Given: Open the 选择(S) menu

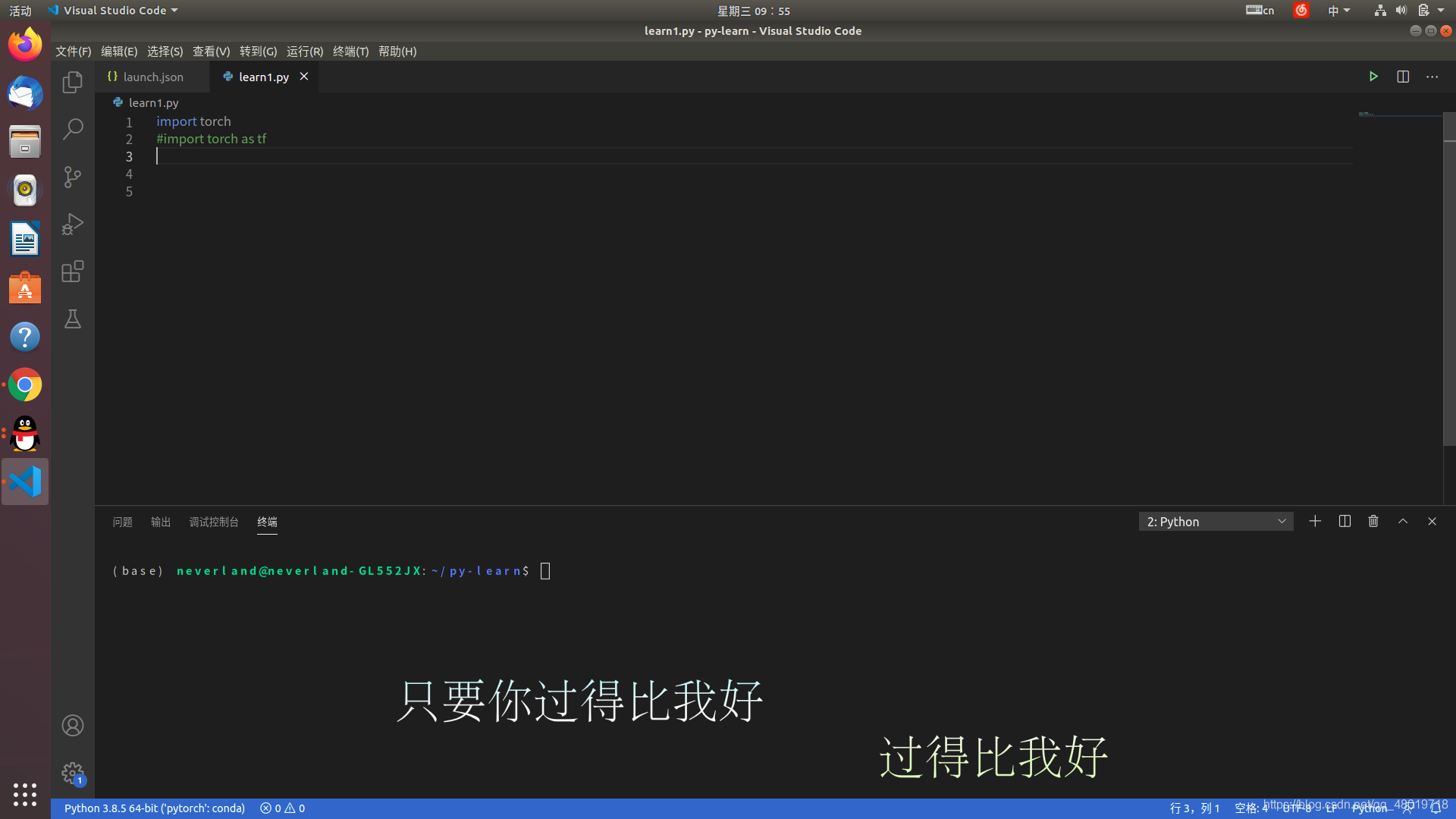Looking at the screenshot, I should (165, 52).
